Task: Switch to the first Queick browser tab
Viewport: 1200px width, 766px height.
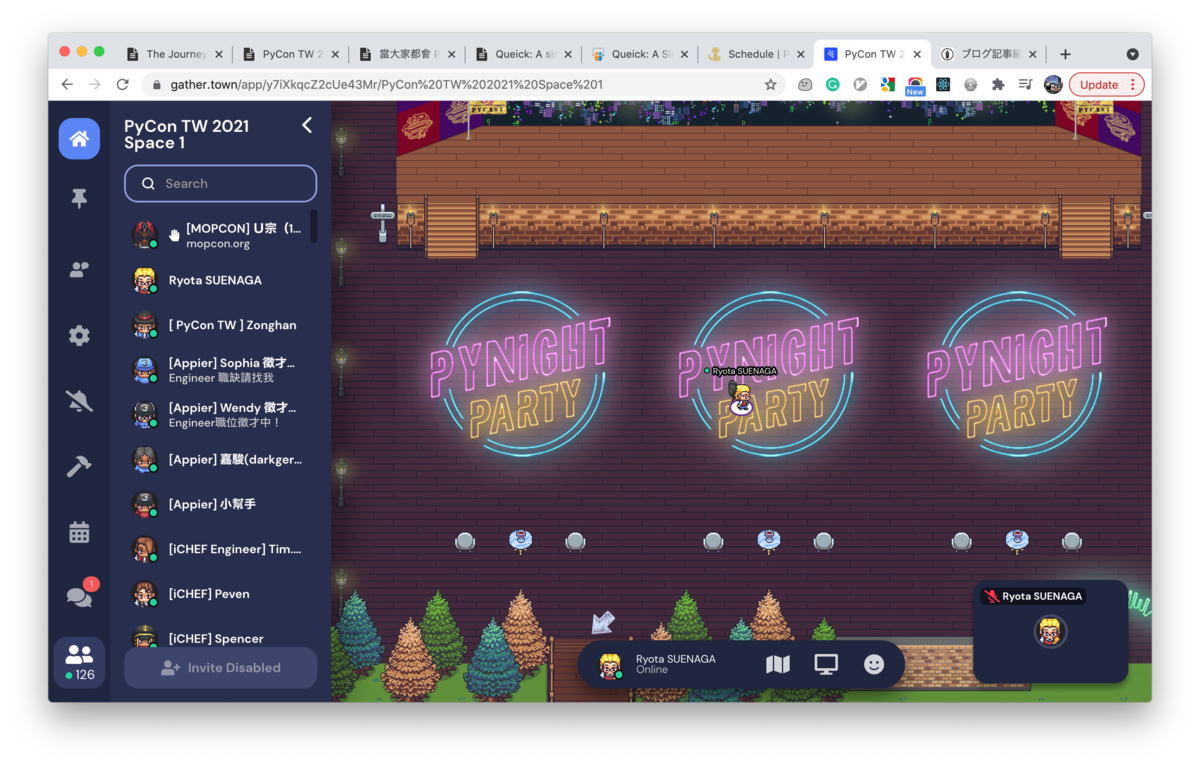Action: pos(524,54)
